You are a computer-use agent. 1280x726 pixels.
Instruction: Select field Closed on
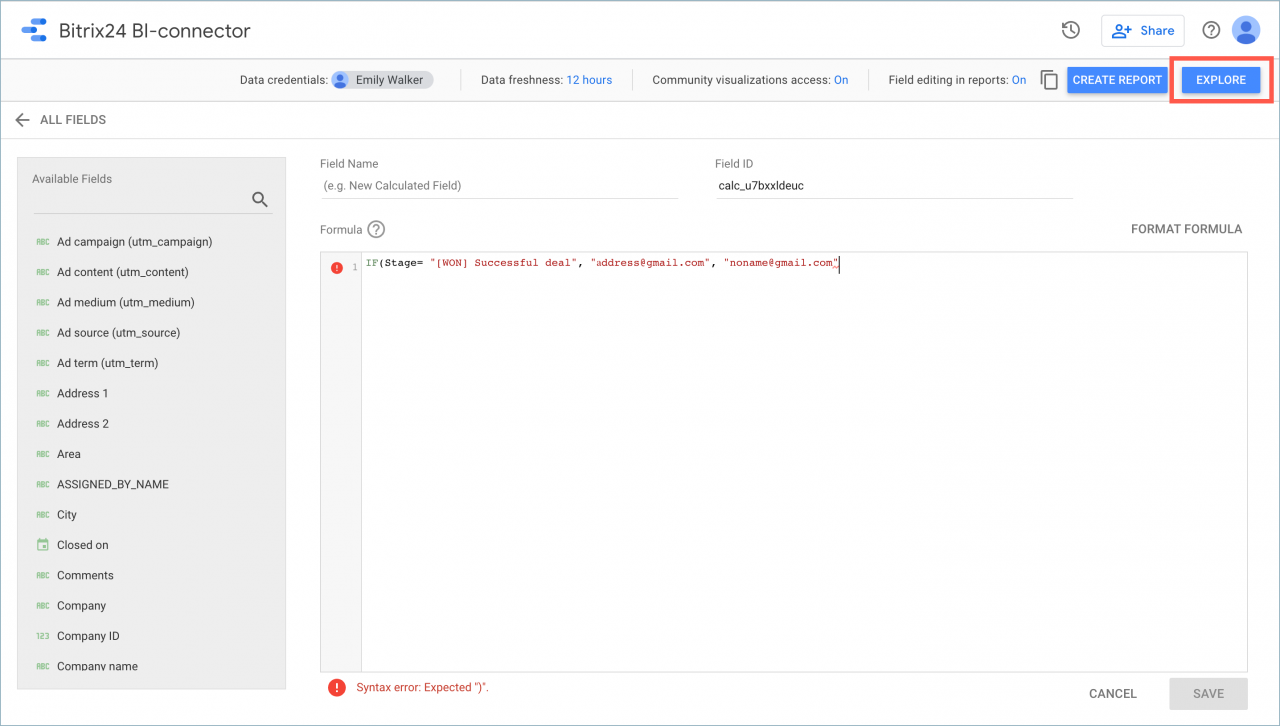[x=82, y=545]
